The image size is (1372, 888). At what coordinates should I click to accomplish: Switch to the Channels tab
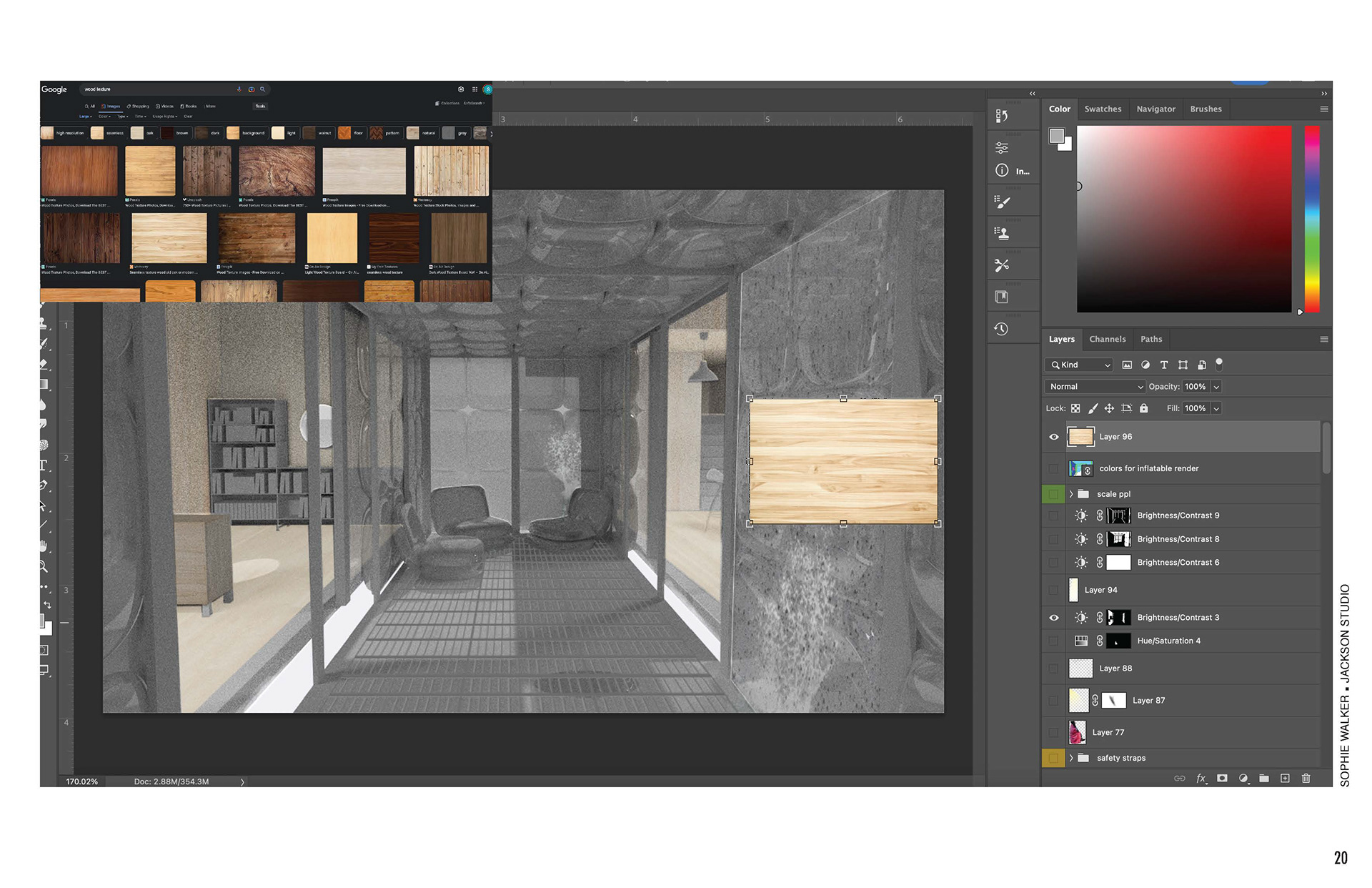pos(1107,340)
